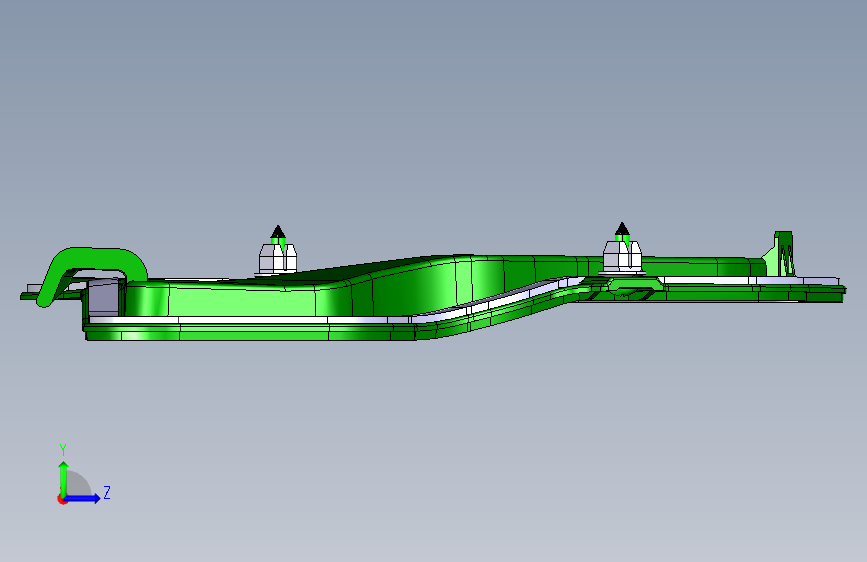This screenshot has width=867, height=562.
Task: Click the green Y axis arrow of the triad
Action: (63, 478)
